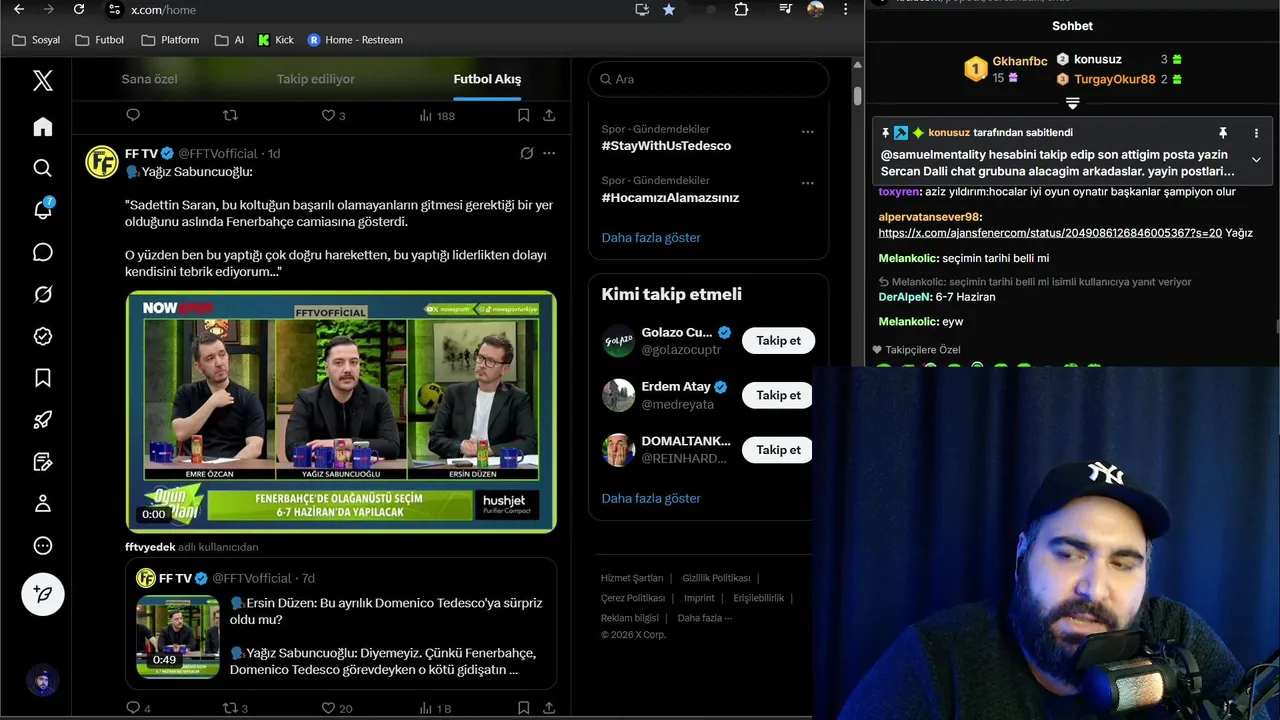Click Daha fazla göster under Kimi takip etmeli
This screenshot has width=1280, height=720.
[x=651, y=499]
